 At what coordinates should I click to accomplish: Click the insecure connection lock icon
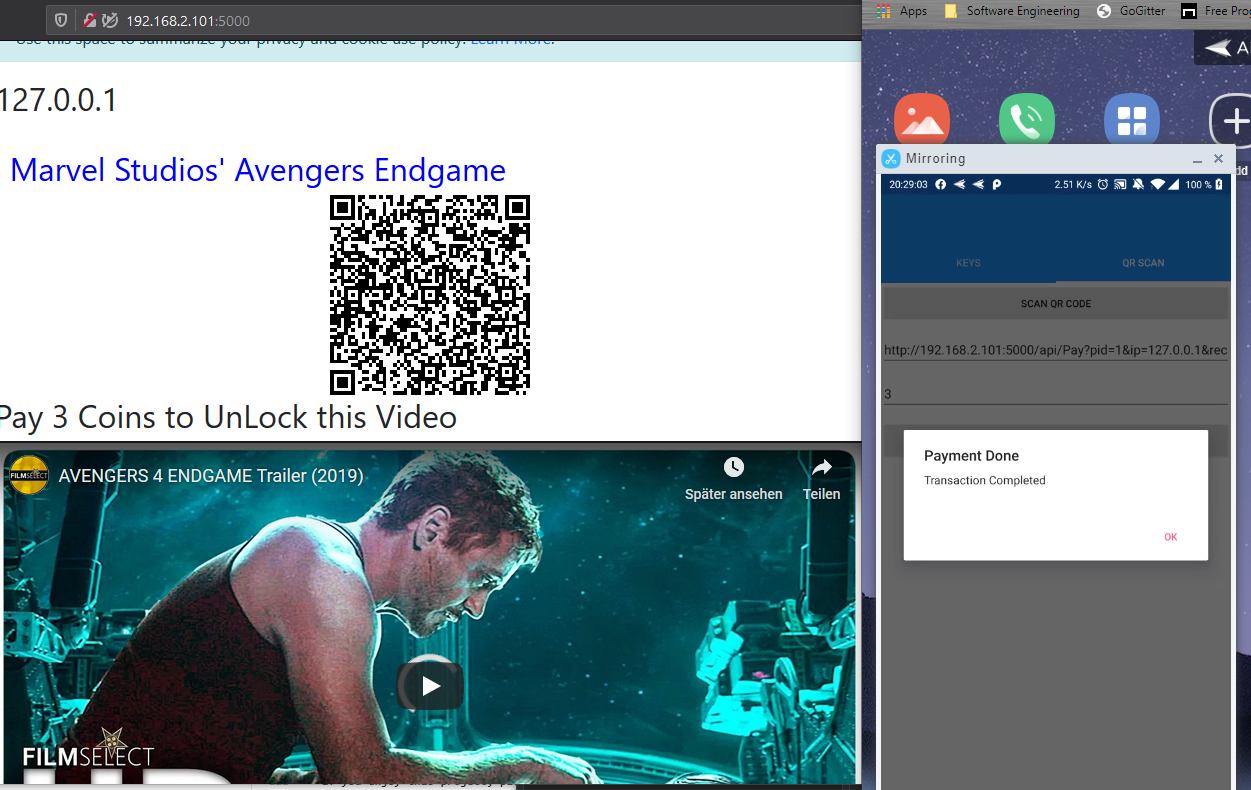click(x=89, y=20)
